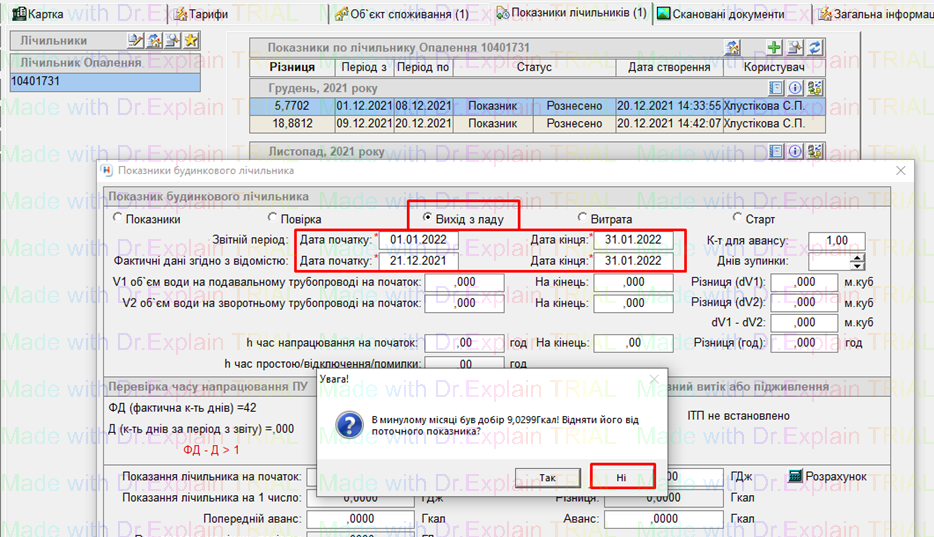This screenshot has width=934, height=537.
Task: Adjust the Днів зупинки spinner arrows
Action: point(857,261)
